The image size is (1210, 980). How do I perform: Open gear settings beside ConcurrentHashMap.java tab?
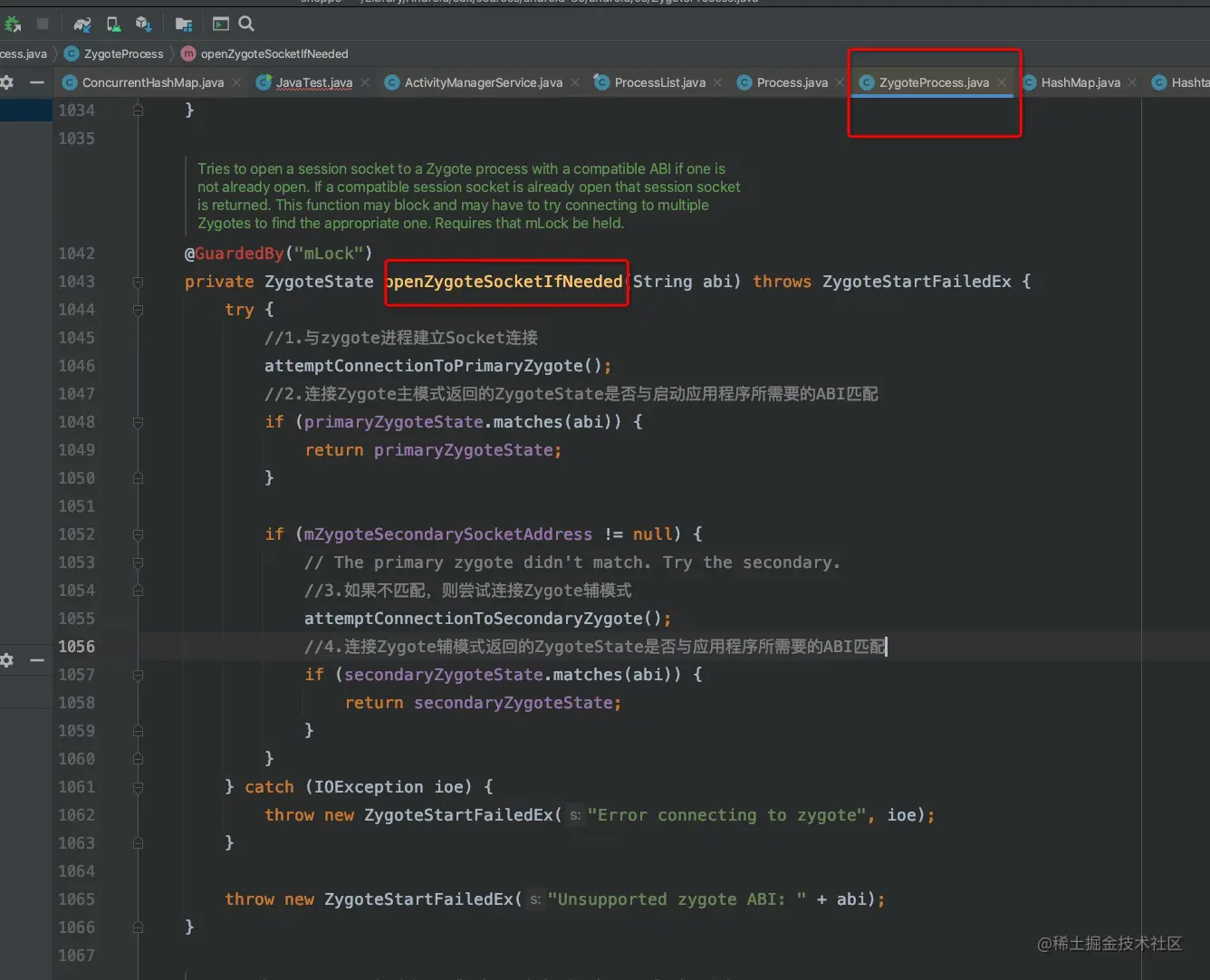pos(7,82)
